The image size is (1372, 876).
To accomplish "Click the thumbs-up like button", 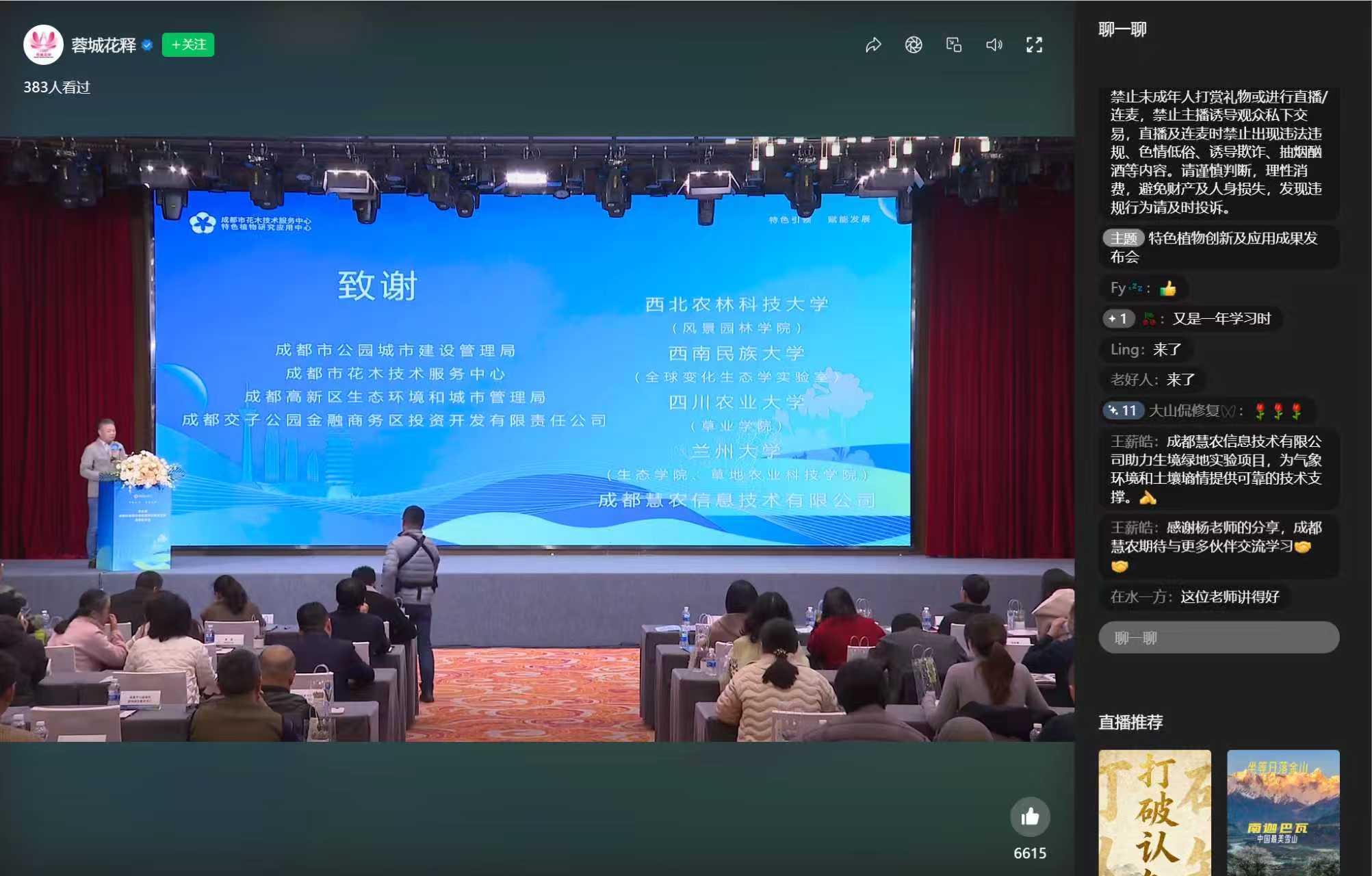I will point(1030,816).
